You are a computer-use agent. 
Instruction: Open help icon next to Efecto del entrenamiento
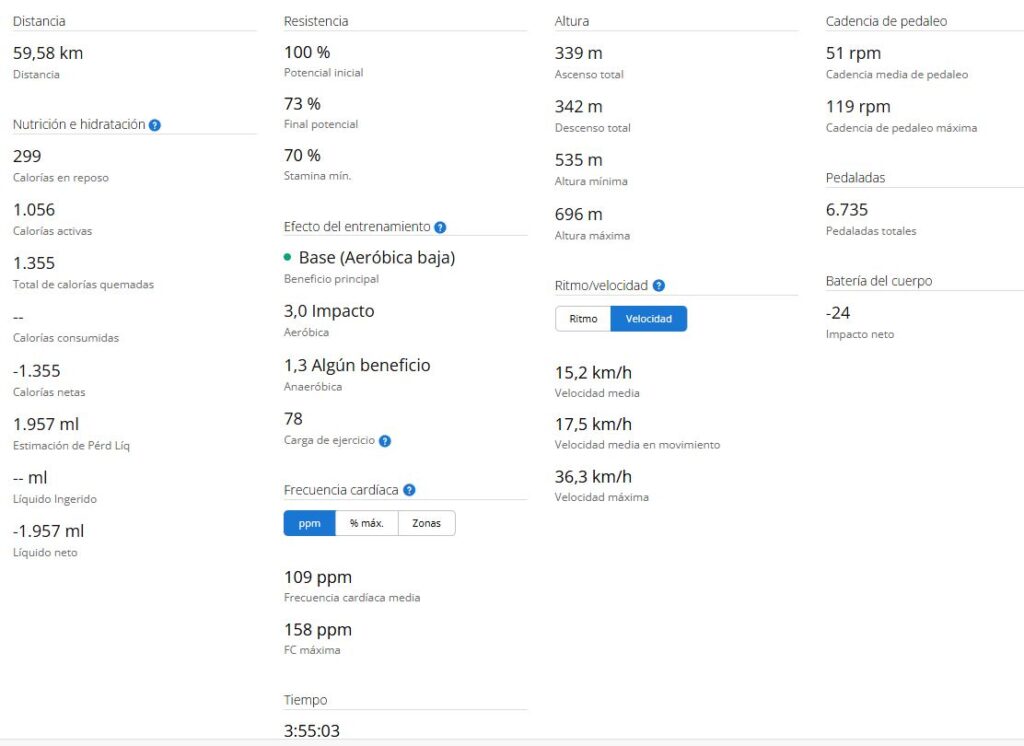pyautogui.click(x=440, y=227)
